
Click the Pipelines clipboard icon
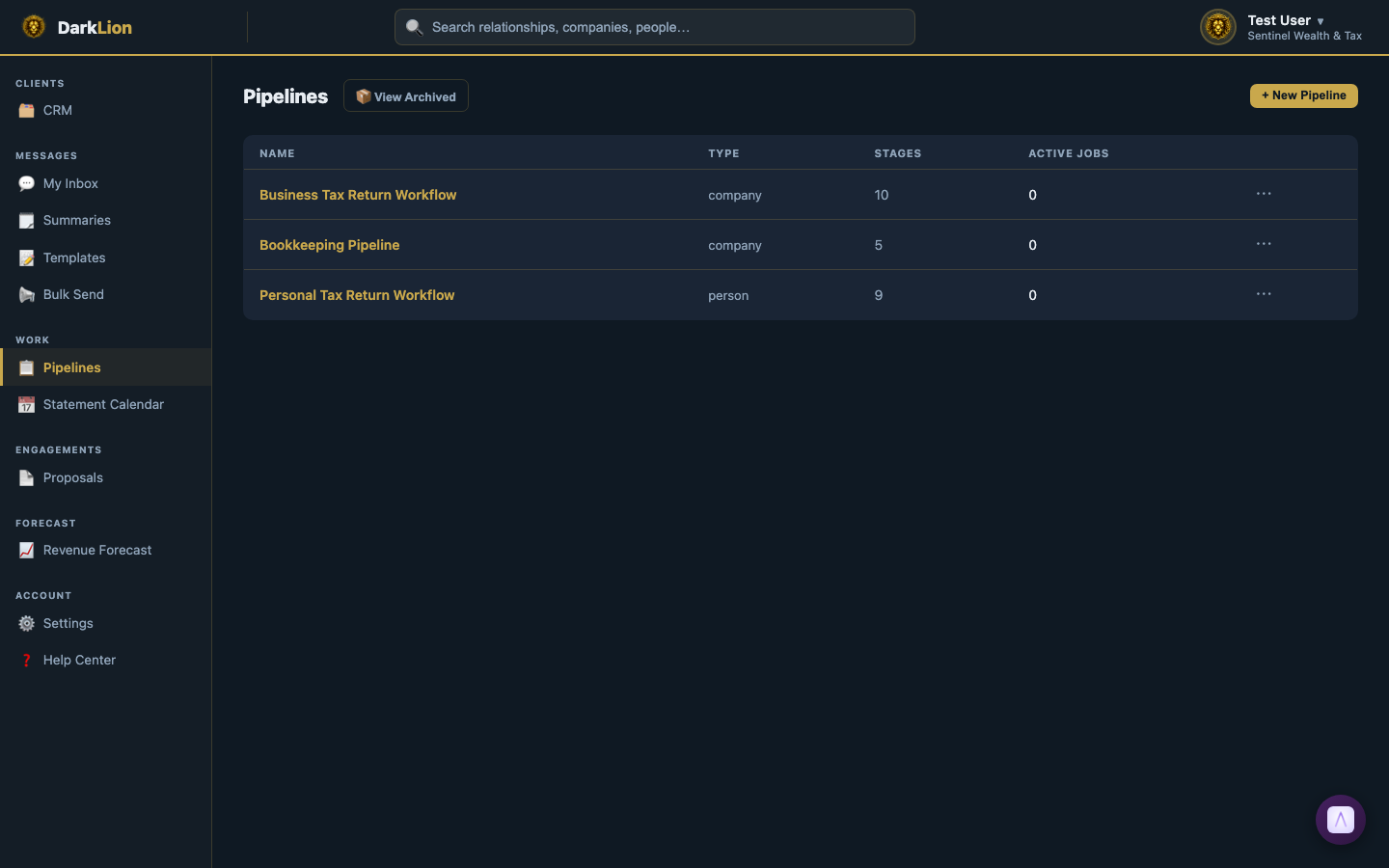pyautogui.click(x=26, y=368)
